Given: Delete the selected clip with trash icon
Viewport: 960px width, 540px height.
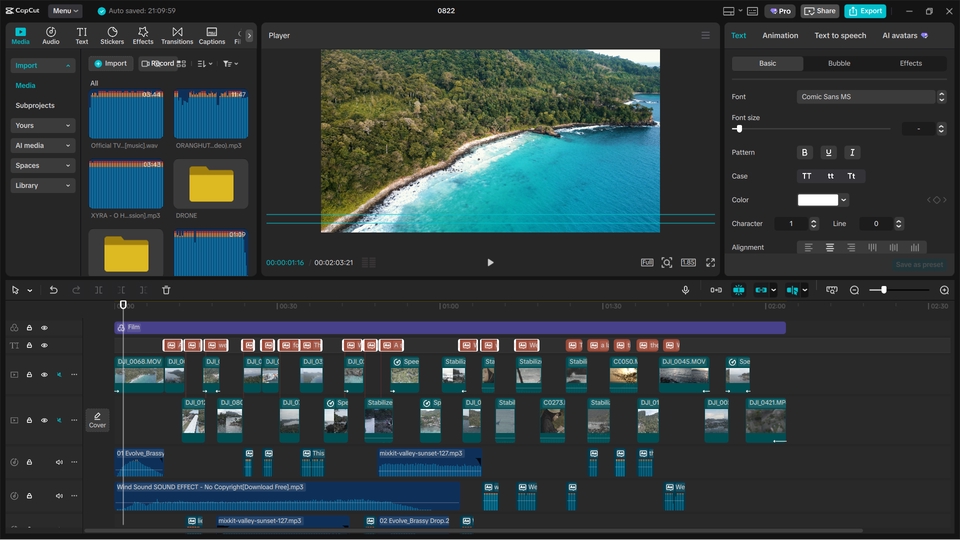Looking at the screenshot, I should 166,290.
